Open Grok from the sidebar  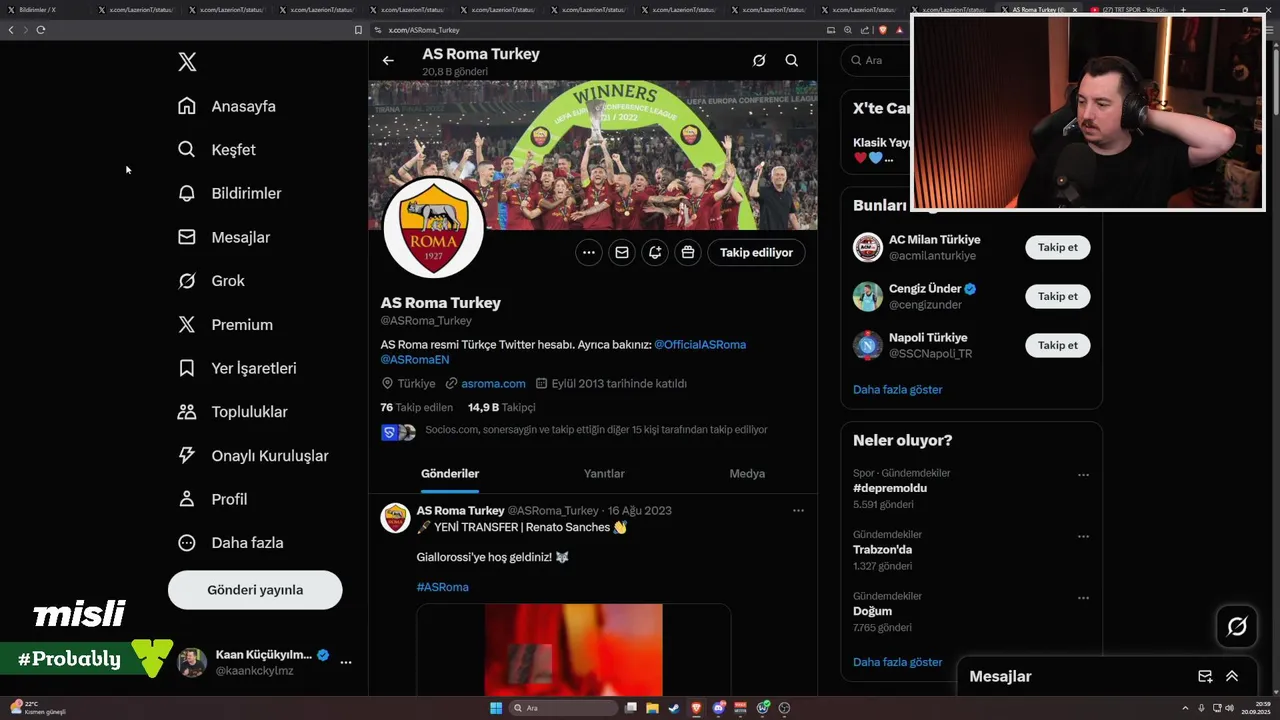coord(211,281)
